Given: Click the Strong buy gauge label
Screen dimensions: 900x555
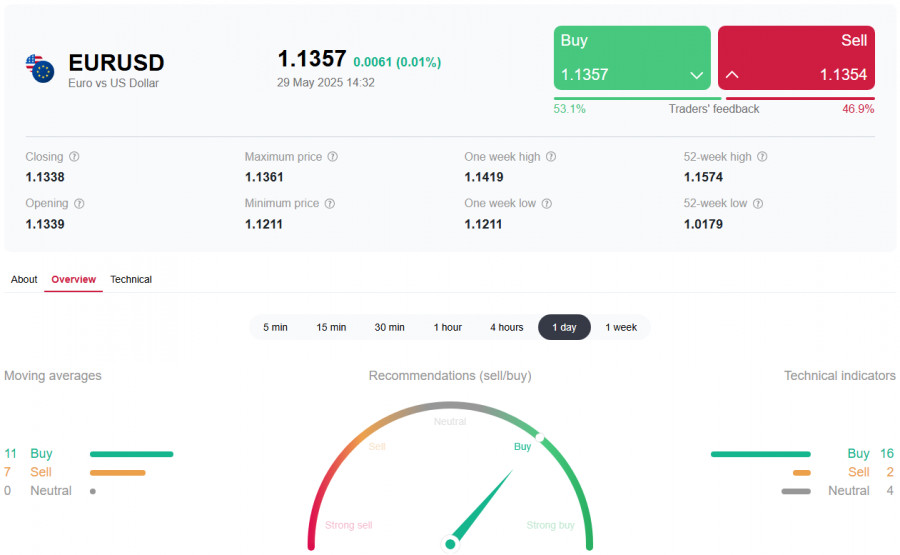Looking at the screenshot, I should coord(550,525).
